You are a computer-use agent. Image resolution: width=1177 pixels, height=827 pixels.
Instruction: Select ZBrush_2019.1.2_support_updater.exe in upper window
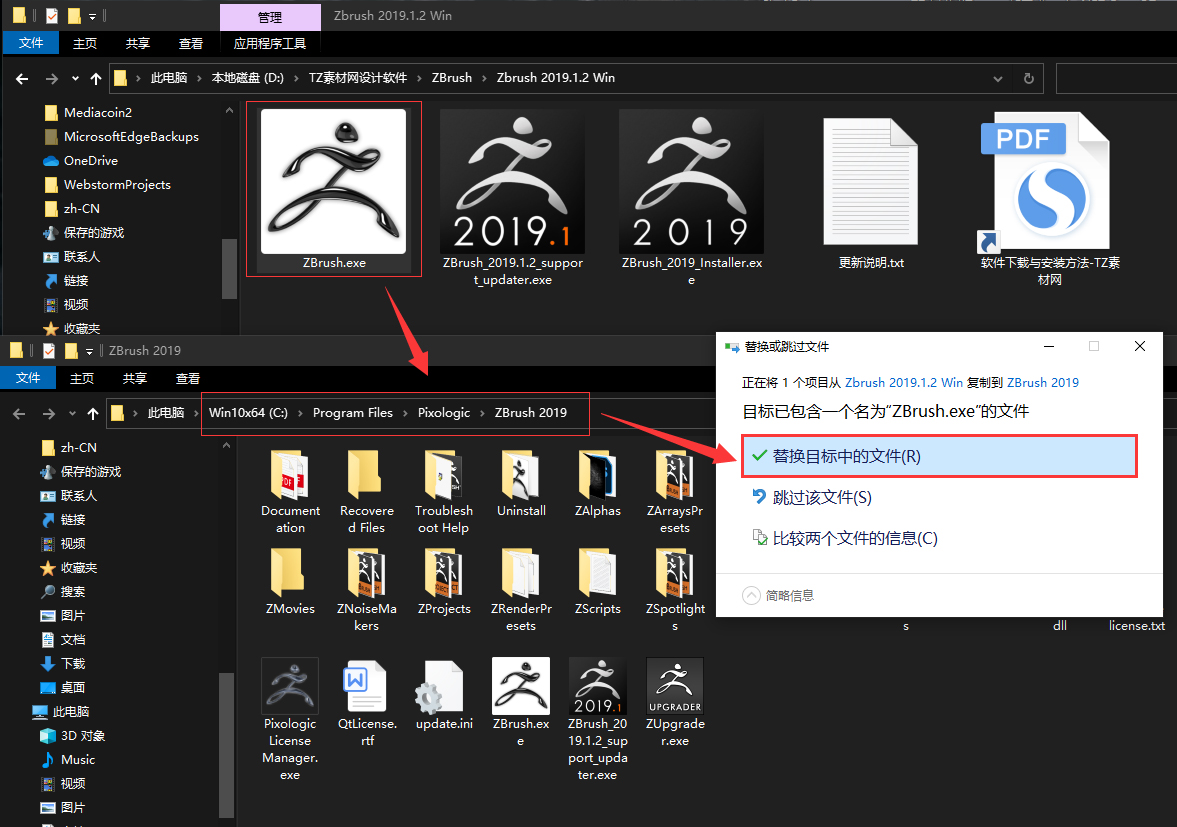513,198
